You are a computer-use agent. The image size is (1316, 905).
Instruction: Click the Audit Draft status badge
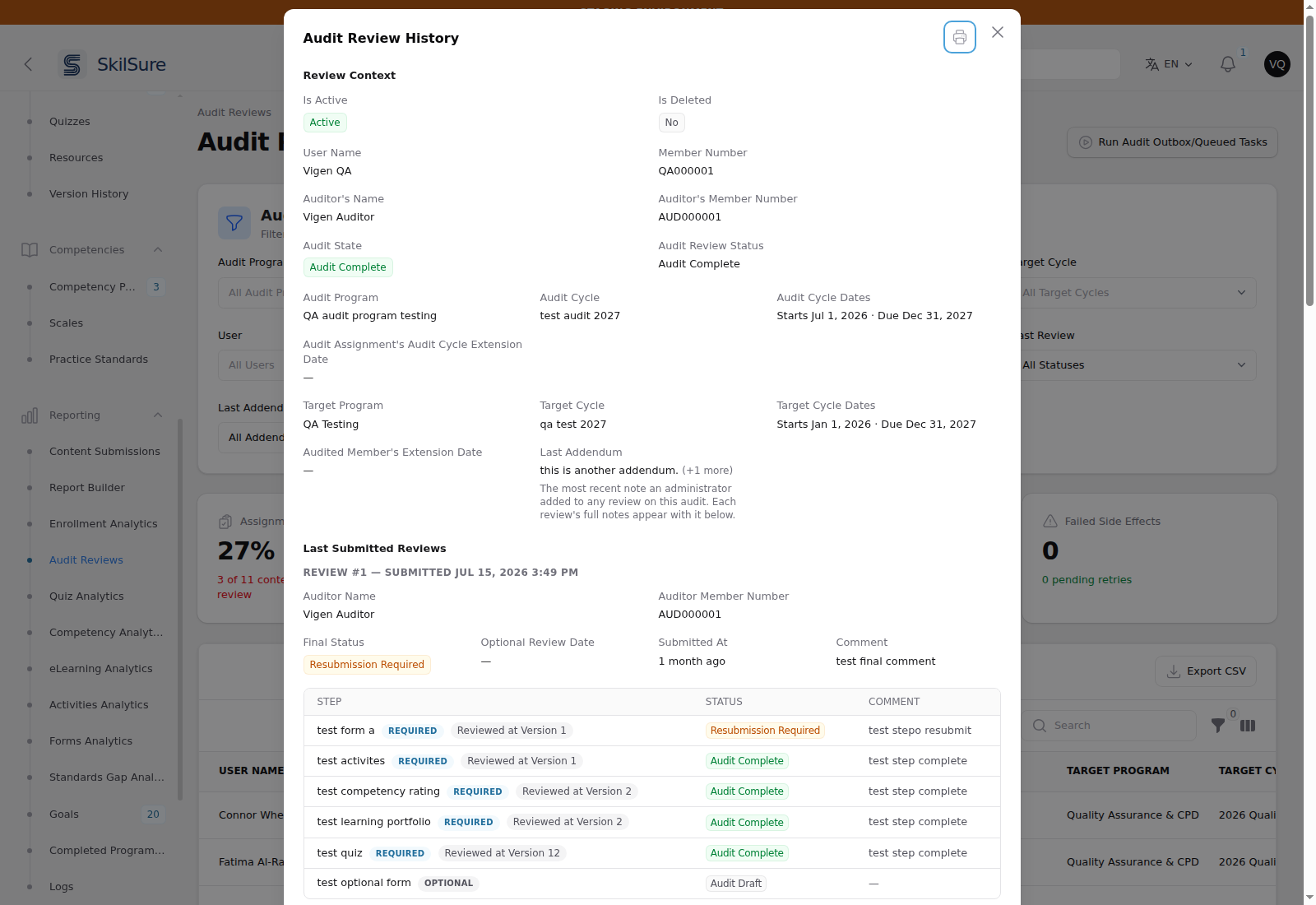coord(736,884)
